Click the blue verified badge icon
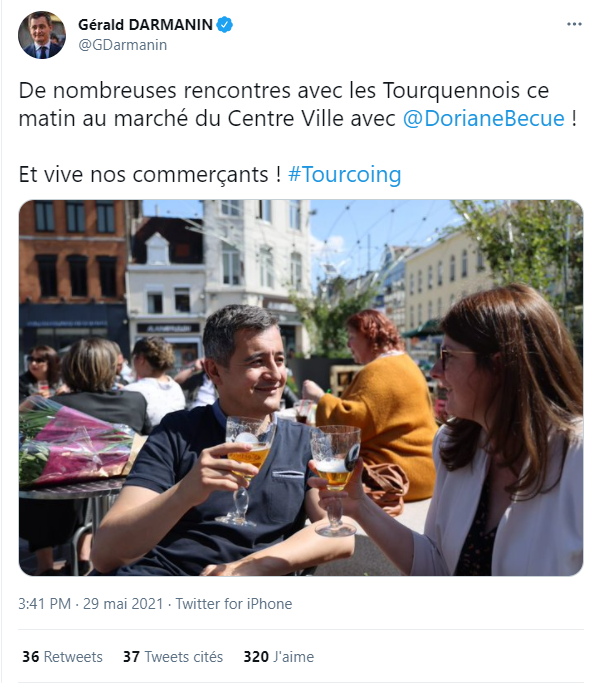Viewport: 600px width, 683px height. pyautogui.click(x=225, y=24)
